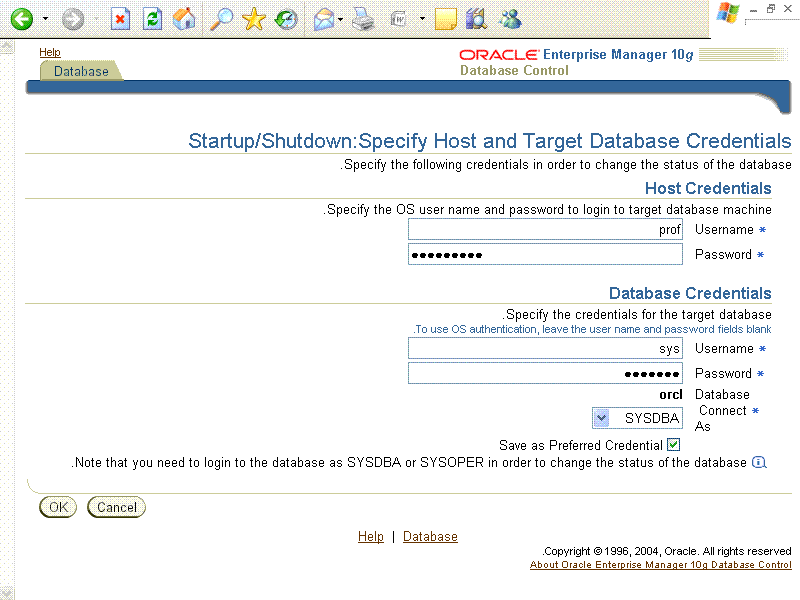Expand the Mail icon dropdown arrow

tap(340, 19)
